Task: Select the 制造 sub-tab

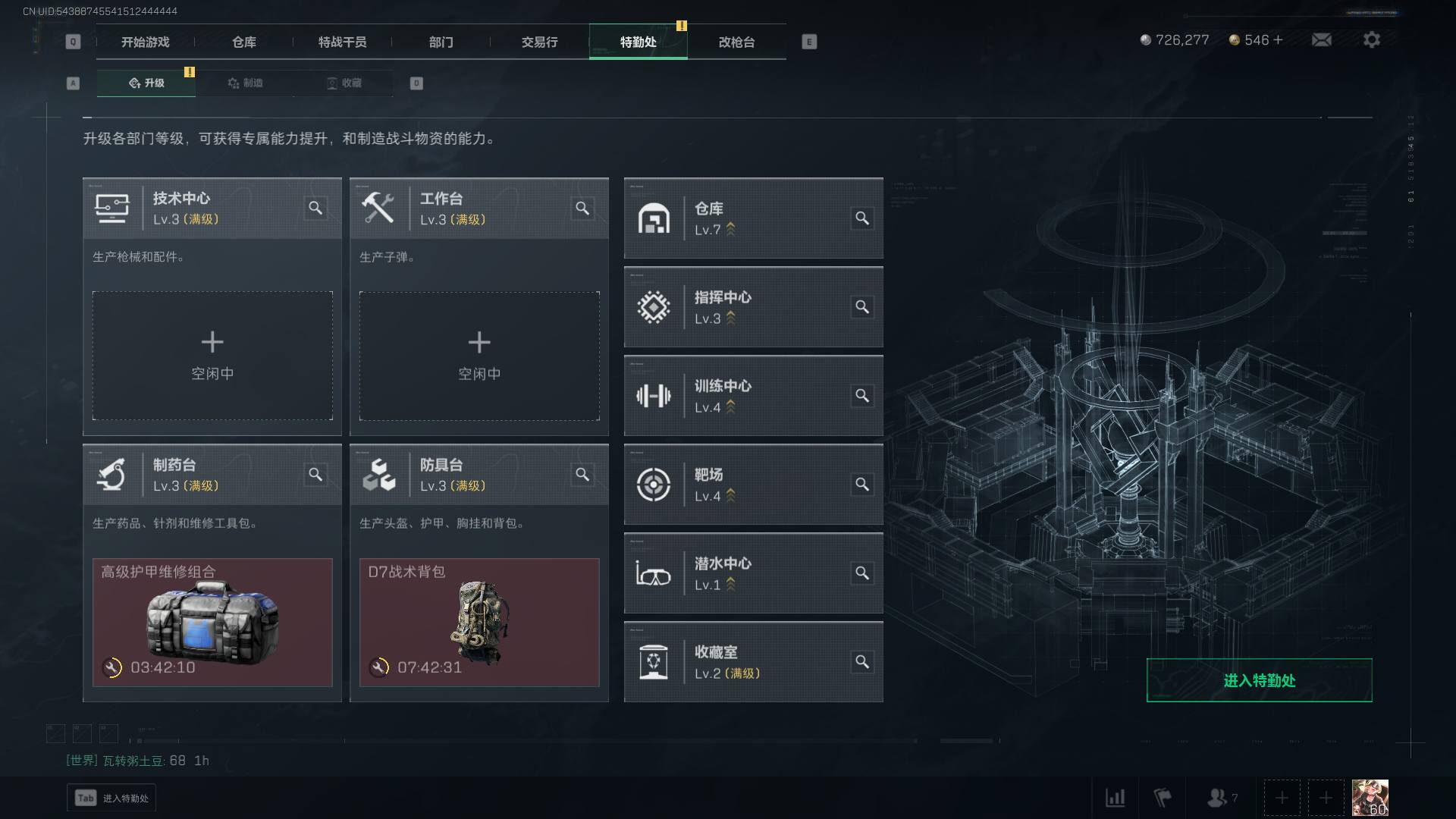Action: click(245, 83)
